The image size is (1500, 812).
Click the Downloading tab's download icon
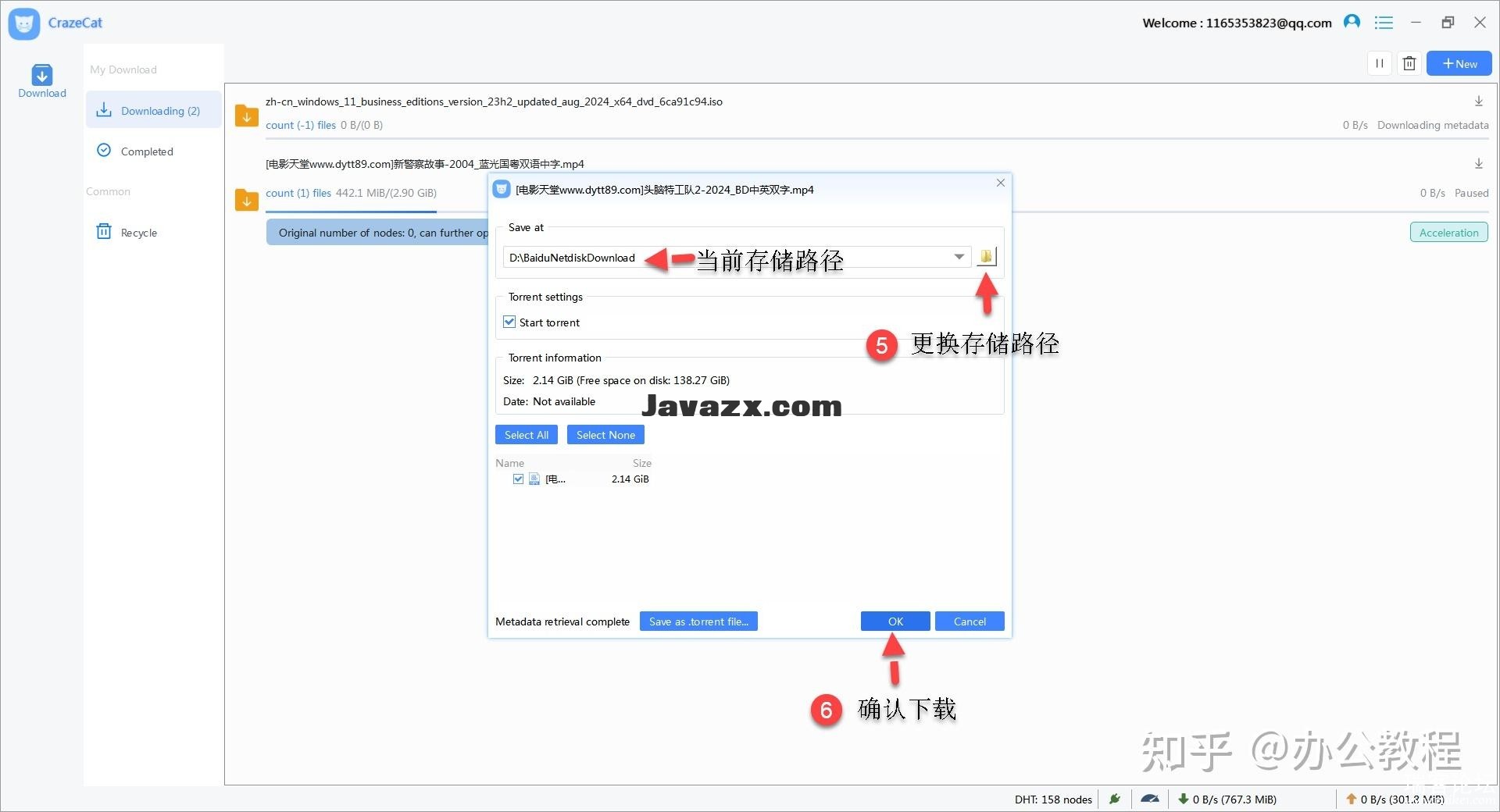point(104,110)
